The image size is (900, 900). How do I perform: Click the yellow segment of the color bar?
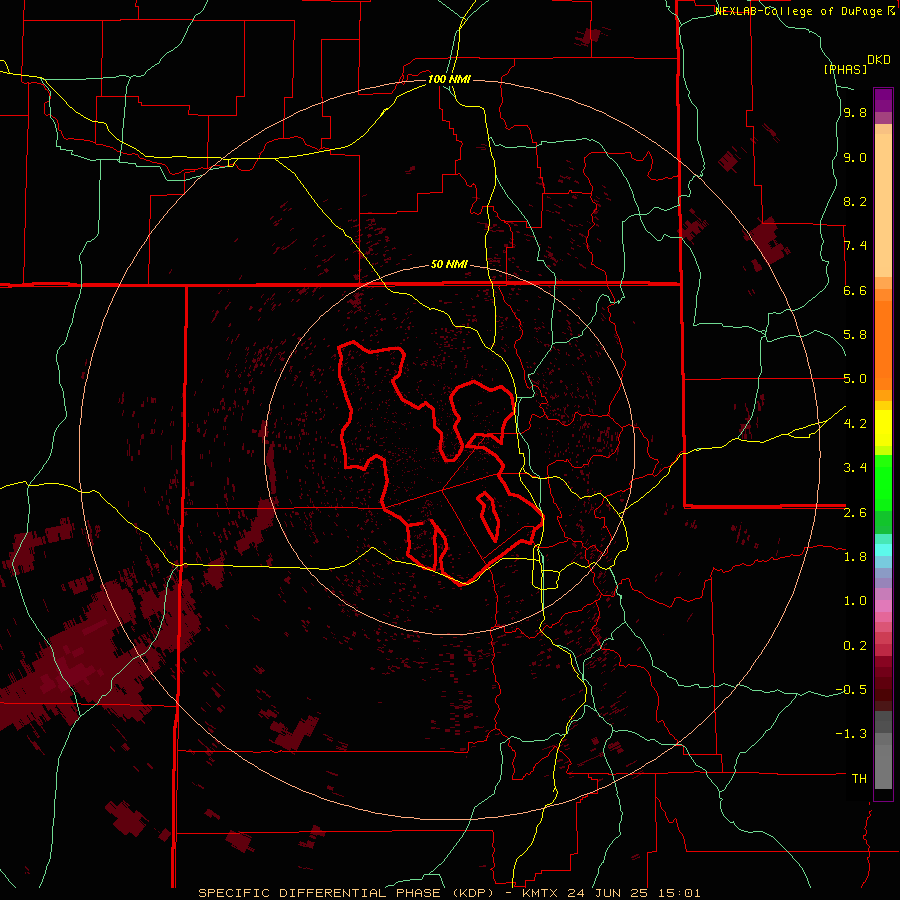click(883, 428)
